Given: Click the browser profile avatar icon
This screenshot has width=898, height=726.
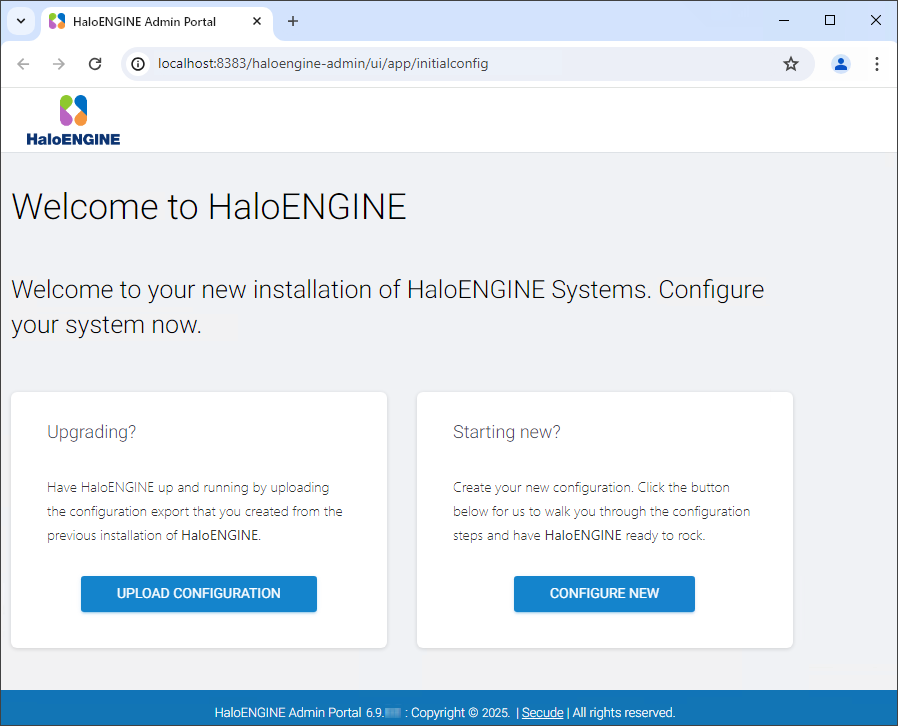Looking at the screenshot, I should tap(841, 63).
